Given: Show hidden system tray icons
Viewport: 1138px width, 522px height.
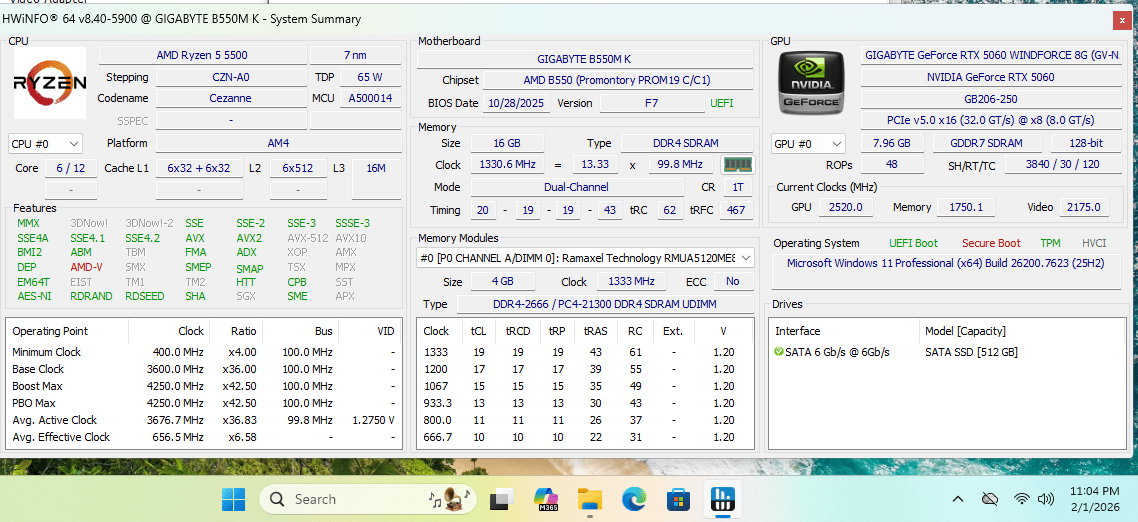Looking at the screenshot, I should point(958,499).
